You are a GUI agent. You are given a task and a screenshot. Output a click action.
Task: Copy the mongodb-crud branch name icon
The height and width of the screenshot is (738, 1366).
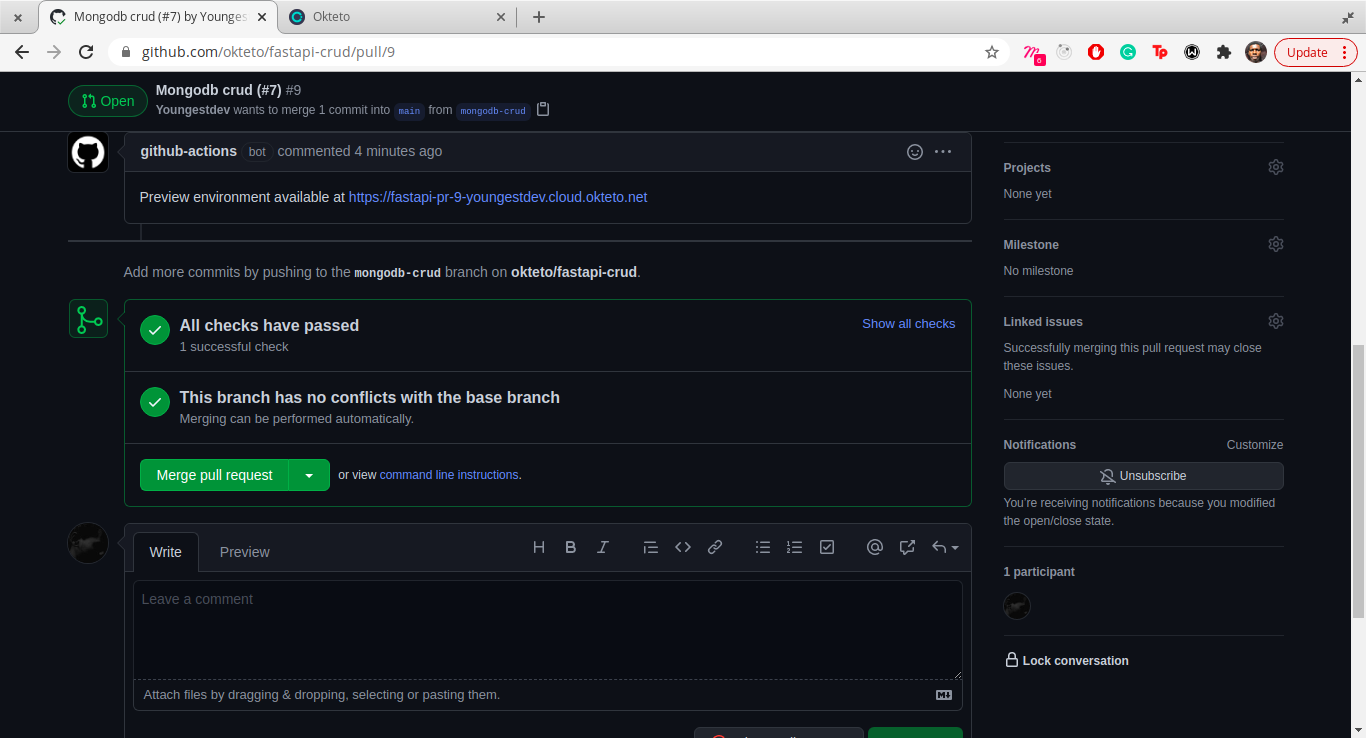pos(543,109)
